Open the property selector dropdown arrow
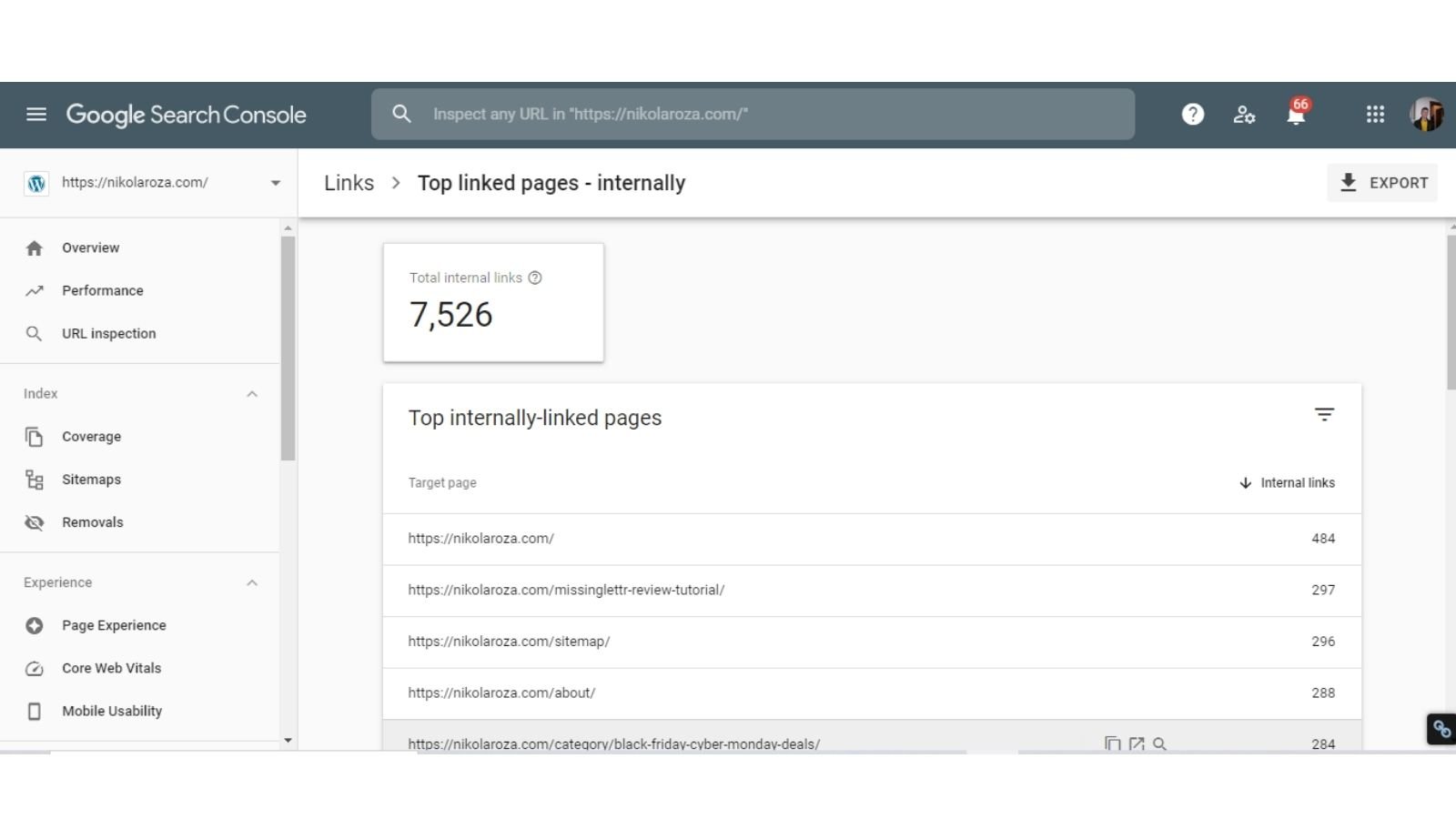Screen dimensions: 1456x819 275,183
